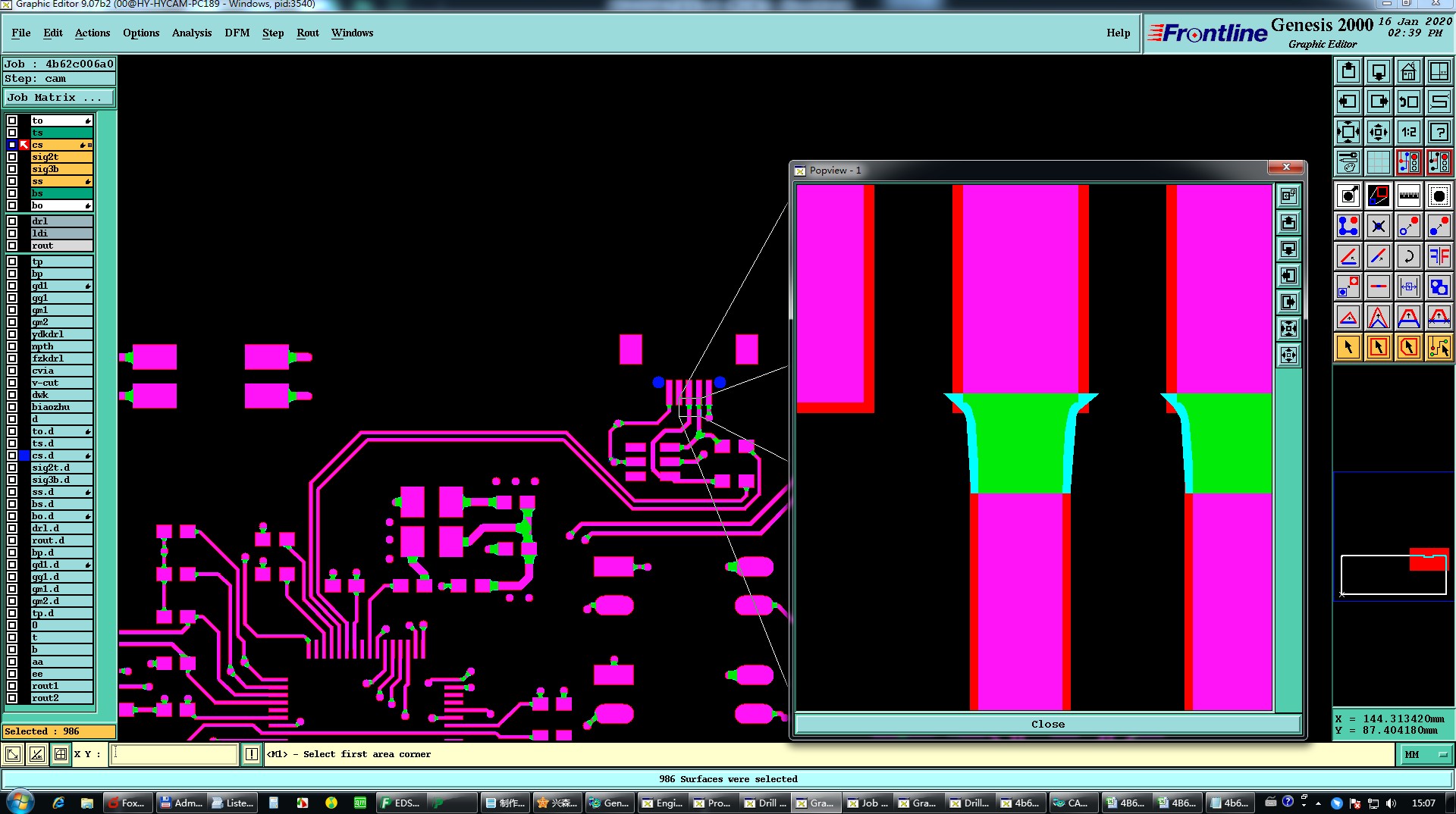This screenshot has height=814, width=1456.
Task: Click the 1:2 zoom ratio icon
Action: [1408, 132]
